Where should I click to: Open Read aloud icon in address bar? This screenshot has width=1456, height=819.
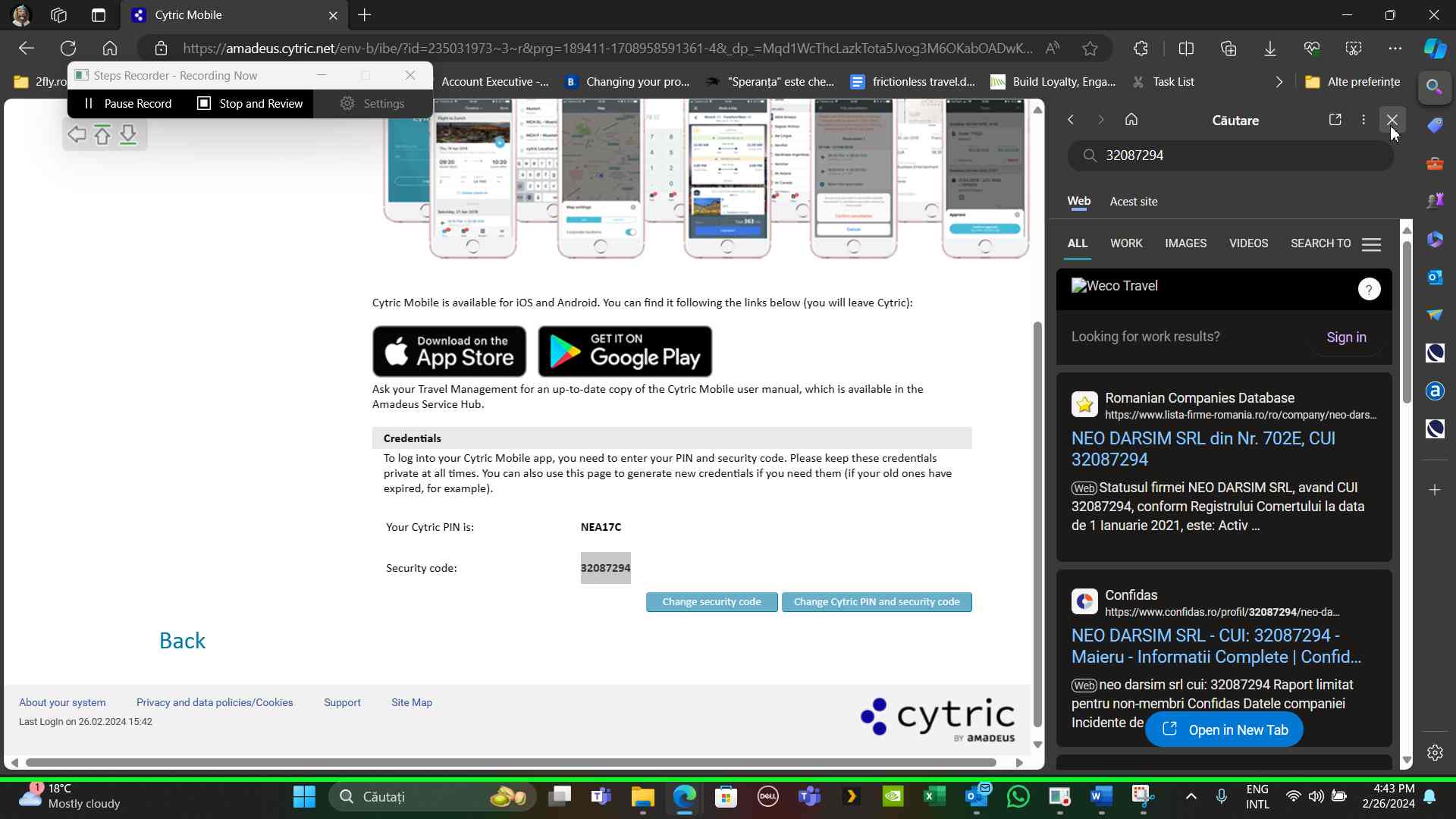[1052, 49]
